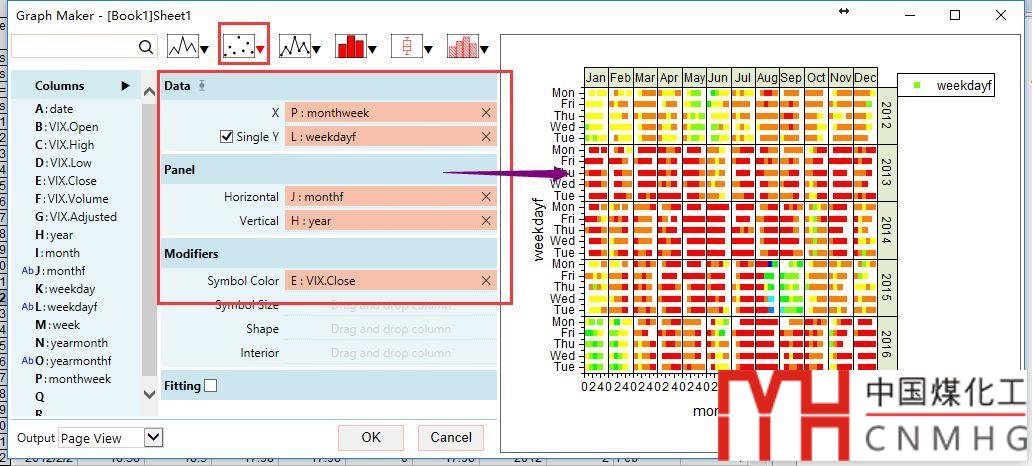1032x466 pixels.
Task: Select the line plot type icon
Action: (182, 47)
